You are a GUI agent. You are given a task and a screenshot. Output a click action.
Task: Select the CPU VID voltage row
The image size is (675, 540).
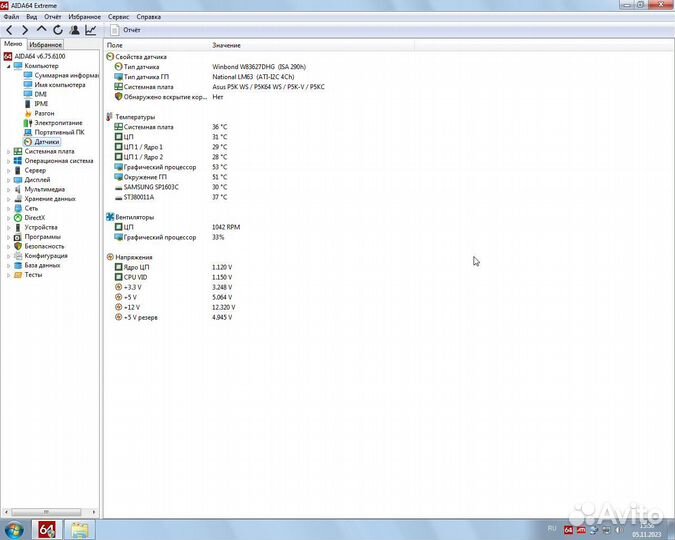(173, 277)
